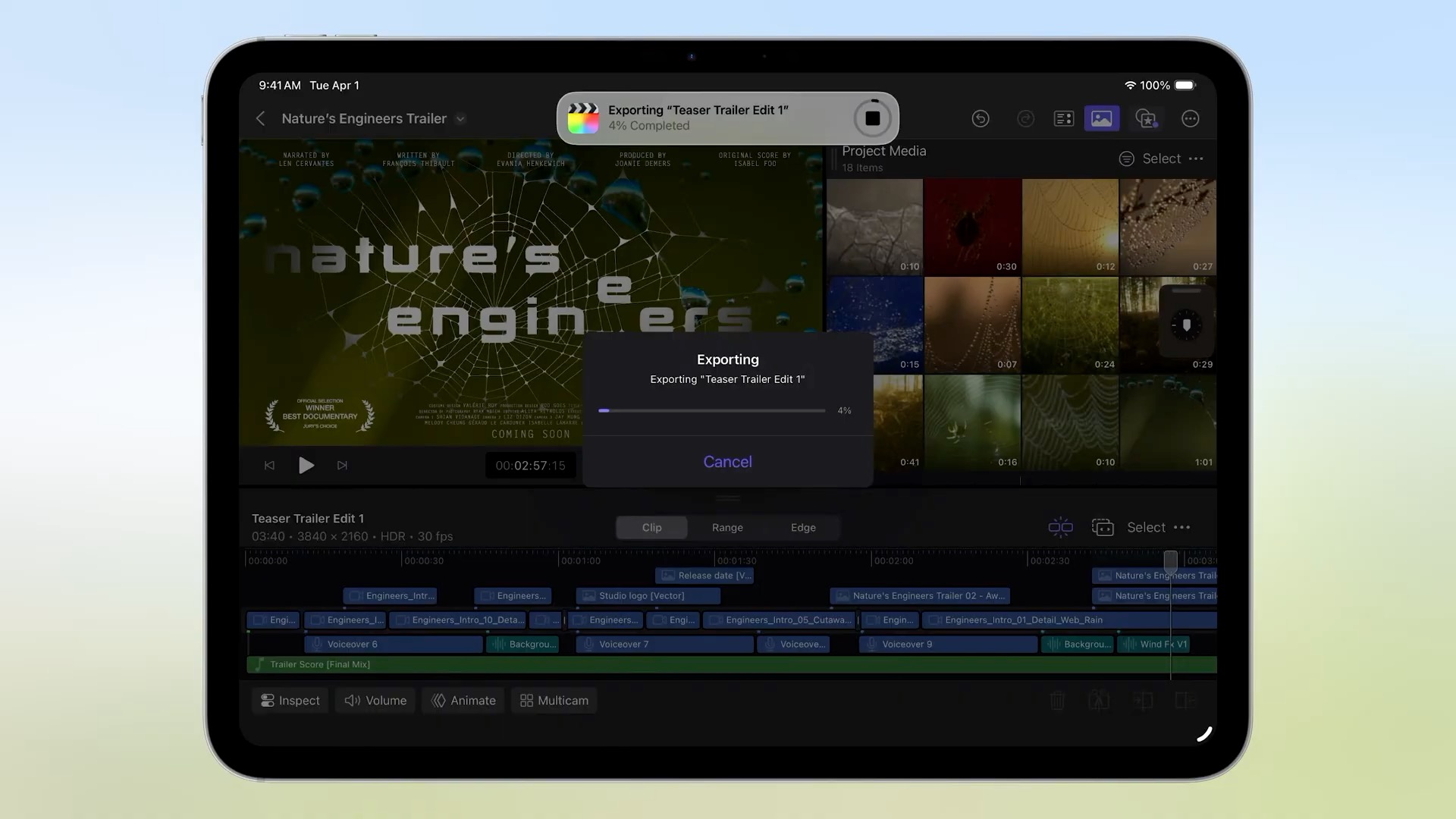Open the inspector layout icon in toolbar

[1064, 118]
